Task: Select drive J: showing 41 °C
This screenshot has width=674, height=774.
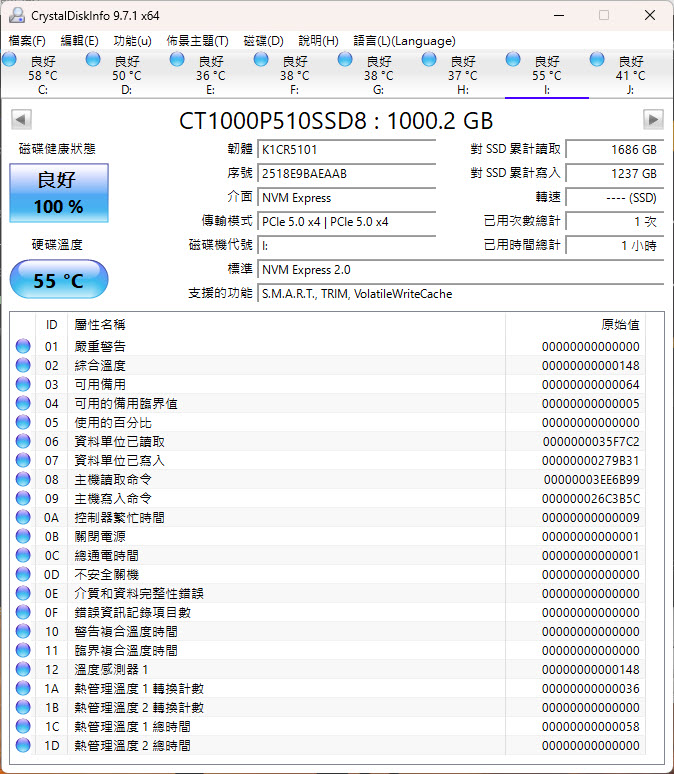Action: click(x=631, y=75)
